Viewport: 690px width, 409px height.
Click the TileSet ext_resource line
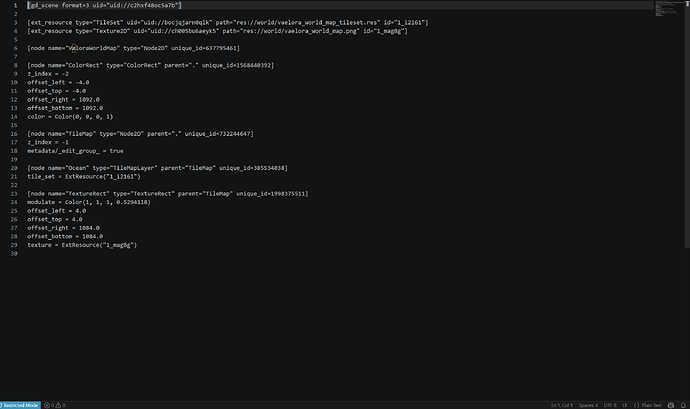pyautogui.click(x=228, y=22)
